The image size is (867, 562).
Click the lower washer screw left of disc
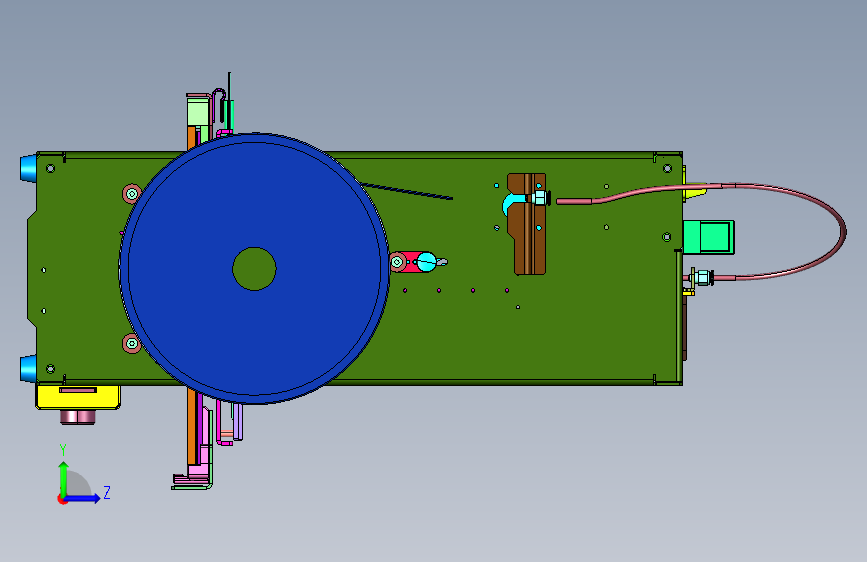click(132, 344)
